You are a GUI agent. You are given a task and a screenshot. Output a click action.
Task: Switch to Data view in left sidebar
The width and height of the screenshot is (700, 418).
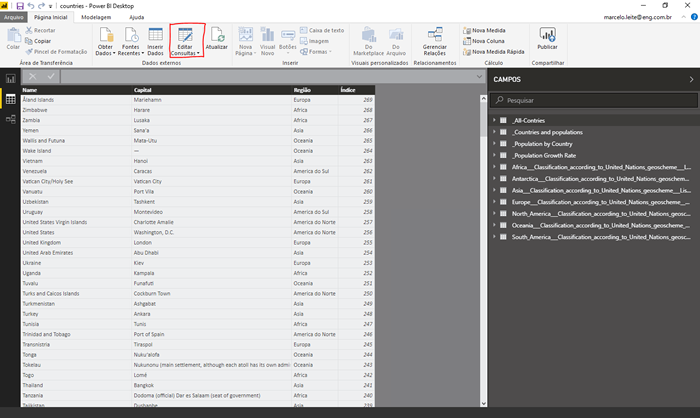pyautogui.click(x=10, y=99)
